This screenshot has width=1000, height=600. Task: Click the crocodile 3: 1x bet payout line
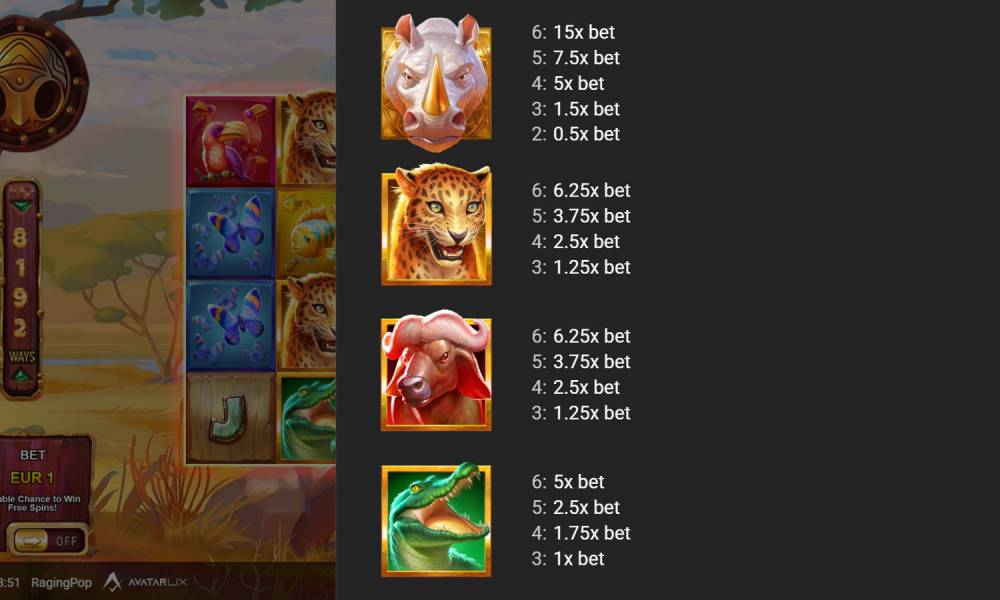(568, 559)
